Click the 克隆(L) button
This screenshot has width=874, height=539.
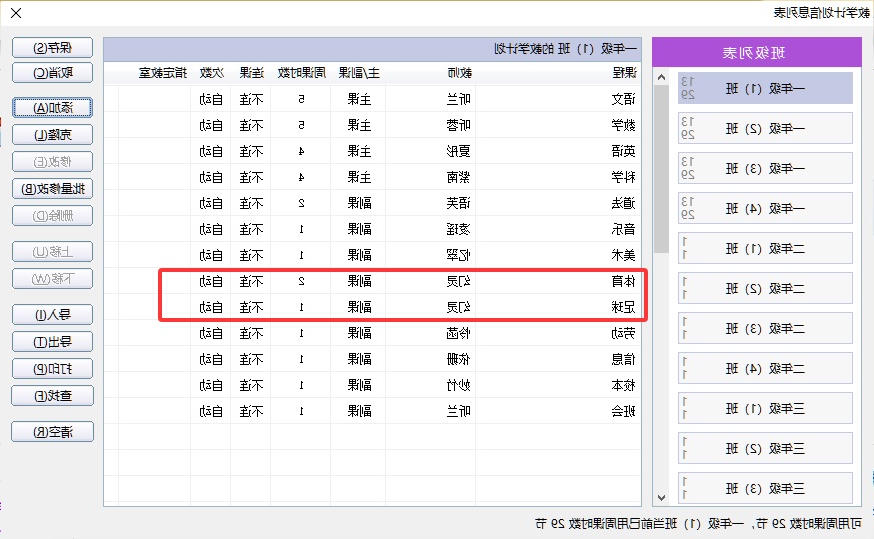(52, 135)
